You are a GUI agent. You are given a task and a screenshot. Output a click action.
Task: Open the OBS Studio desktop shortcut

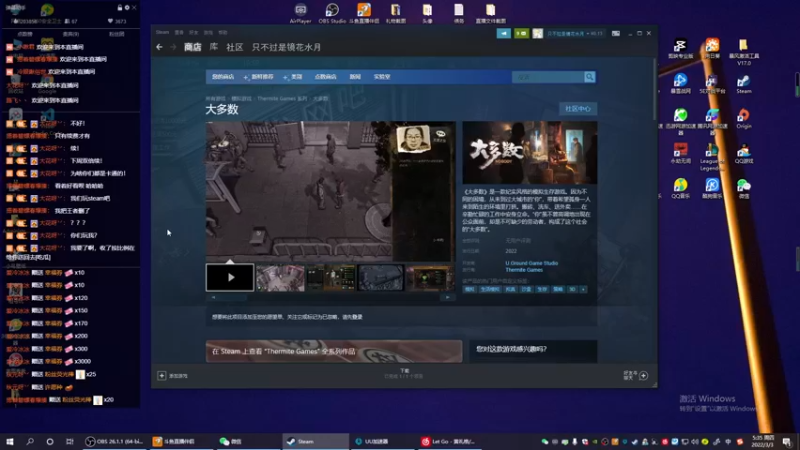332,13
